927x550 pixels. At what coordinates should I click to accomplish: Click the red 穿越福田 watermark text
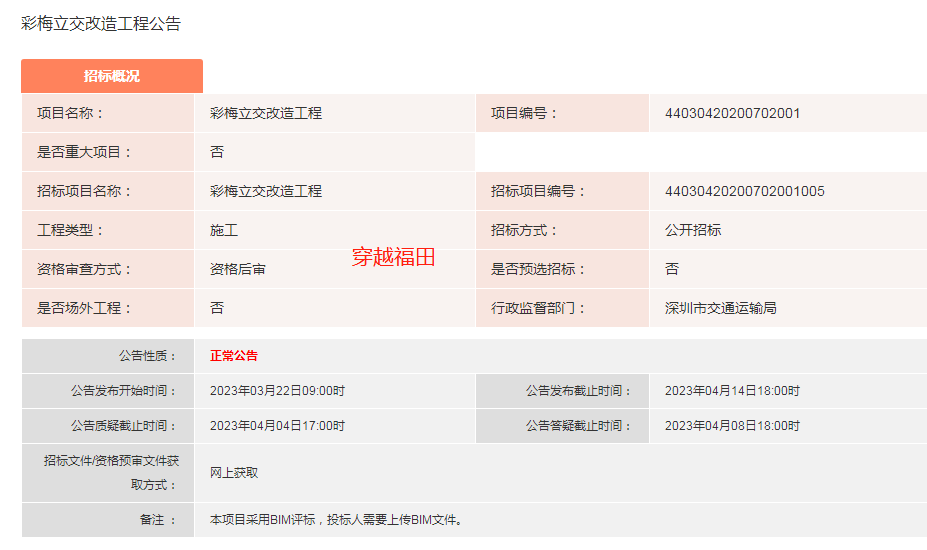pos(393,257)
